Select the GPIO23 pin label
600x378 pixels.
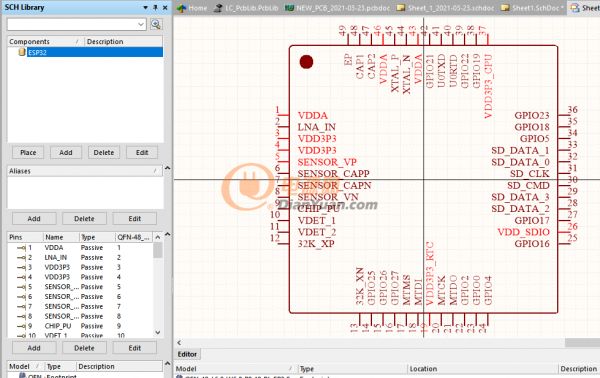(x=532, y=115)
